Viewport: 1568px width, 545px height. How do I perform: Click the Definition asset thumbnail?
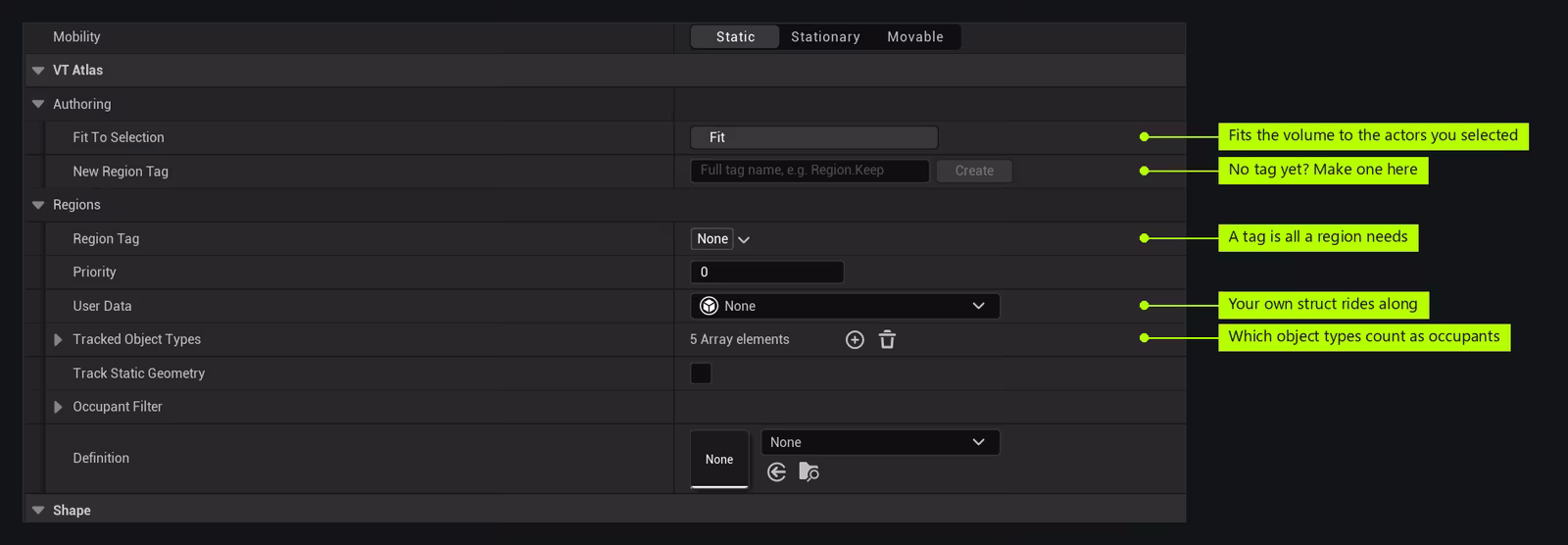point(719,459)
